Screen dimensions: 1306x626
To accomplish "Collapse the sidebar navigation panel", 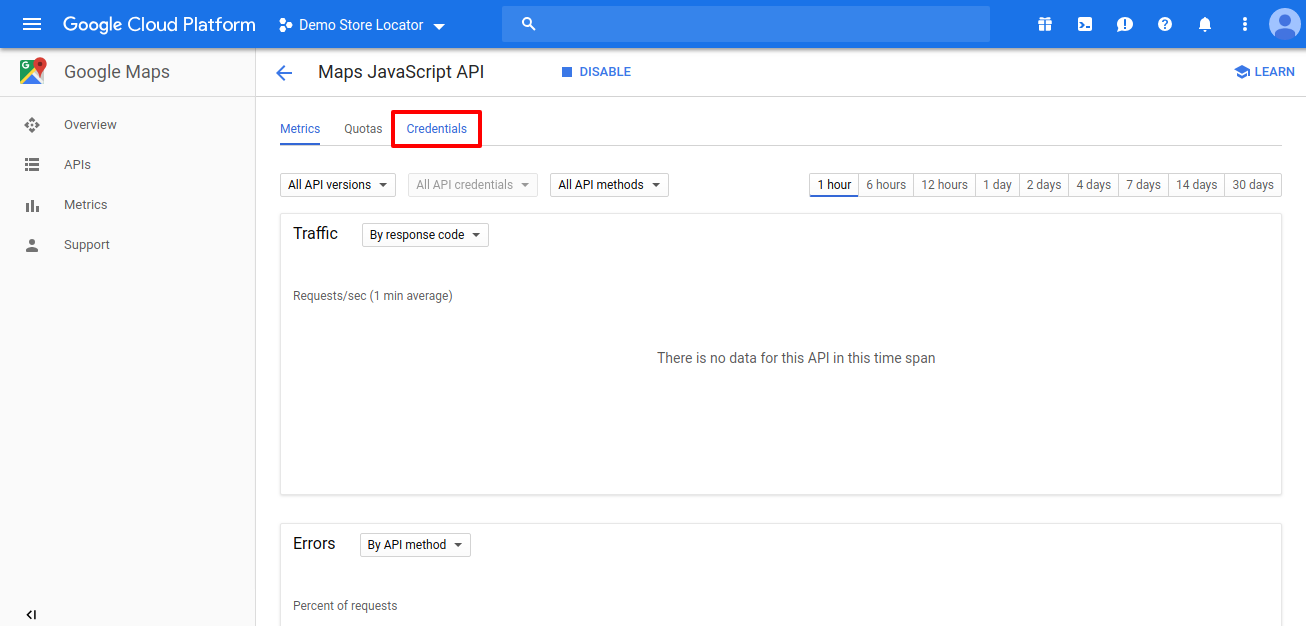I will [31, 614].
